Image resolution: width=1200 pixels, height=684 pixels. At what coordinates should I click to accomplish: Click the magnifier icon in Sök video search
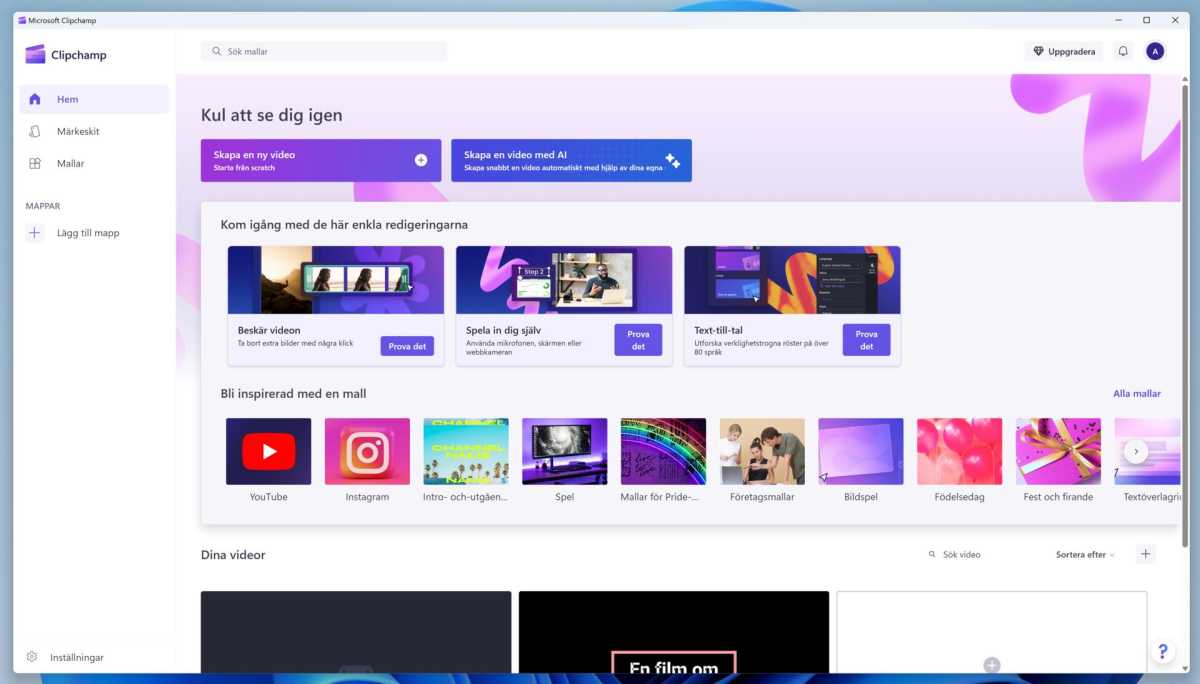[x=931, y=554]
